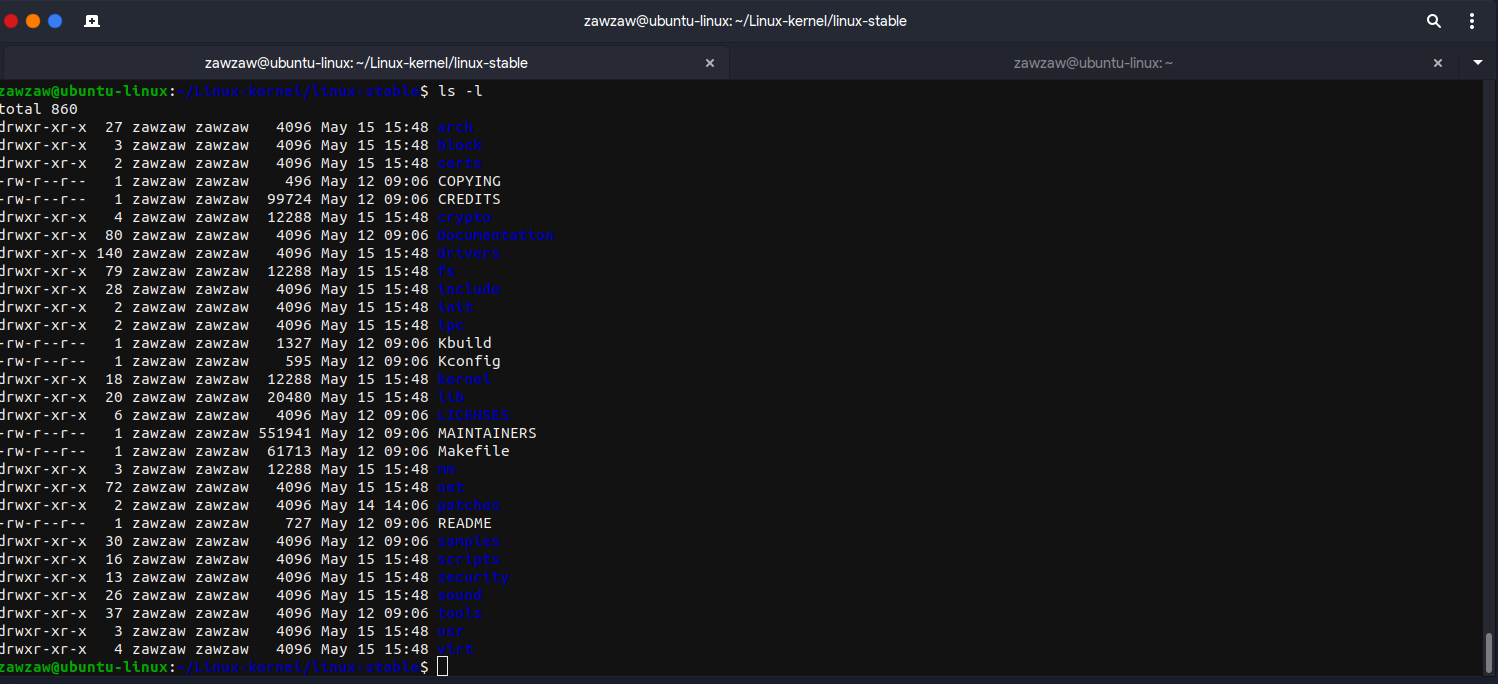Select the "fs" directory name
The image size is (1498, 684).
point(447,271)
